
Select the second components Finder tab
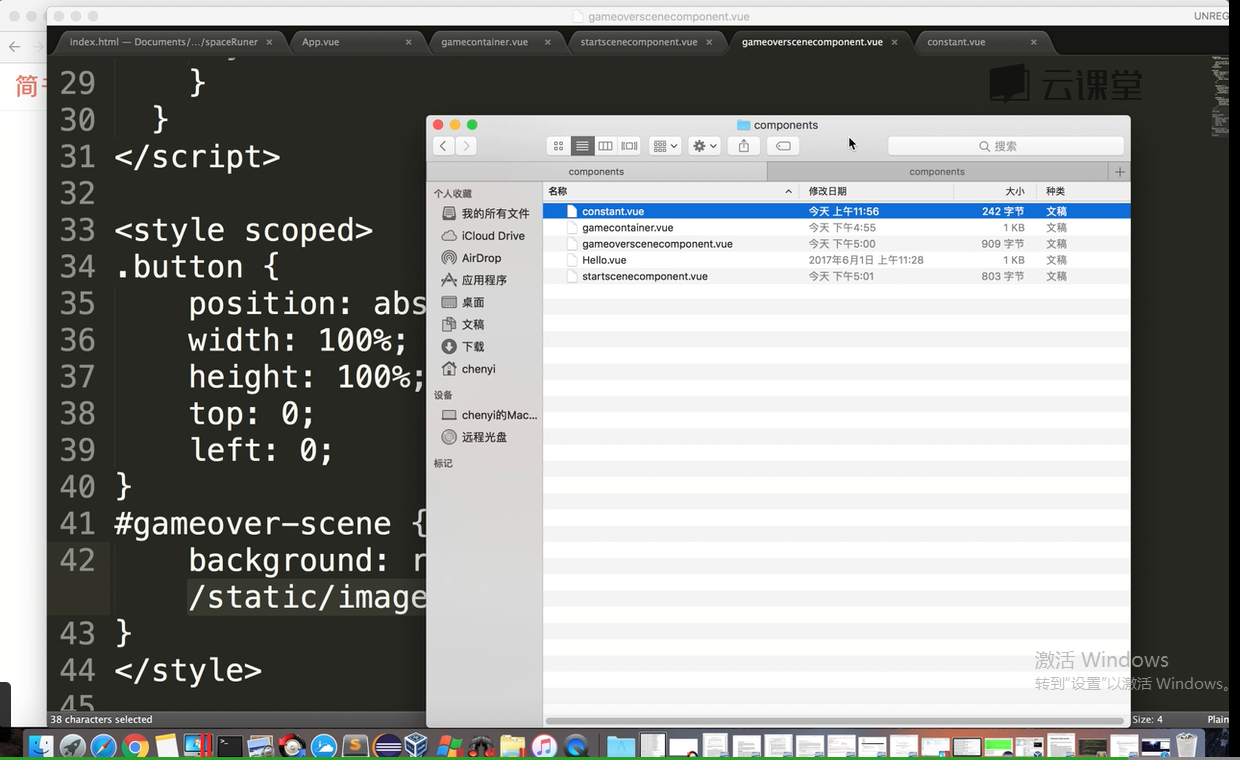click(x=937, y=172)
